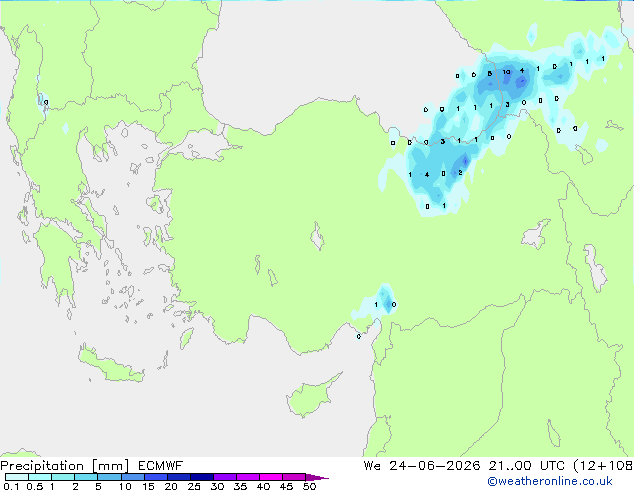Image resolution: width=634 pixels, height=490 pixels.
Task: Pick the 30–35 mm violet legend box
Action: [x=224, y=477]
